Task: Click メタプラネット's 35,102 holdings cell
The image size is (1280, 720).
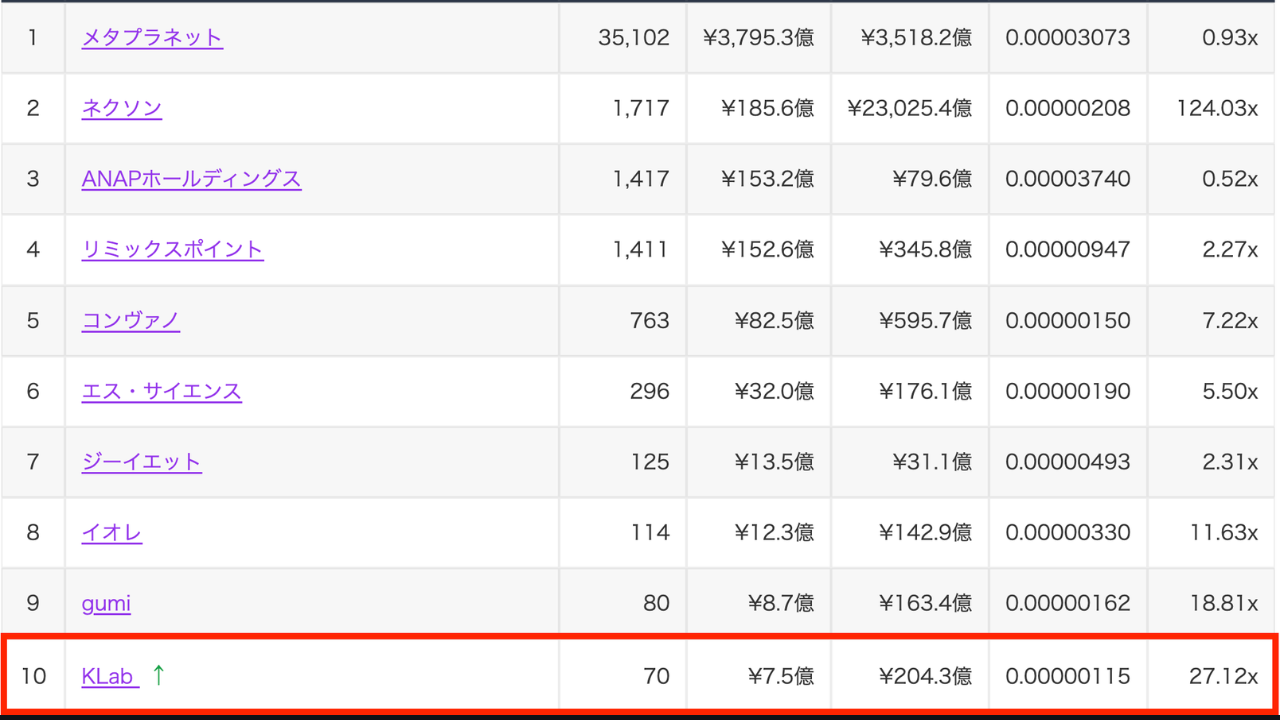Action: coord(633,38)
